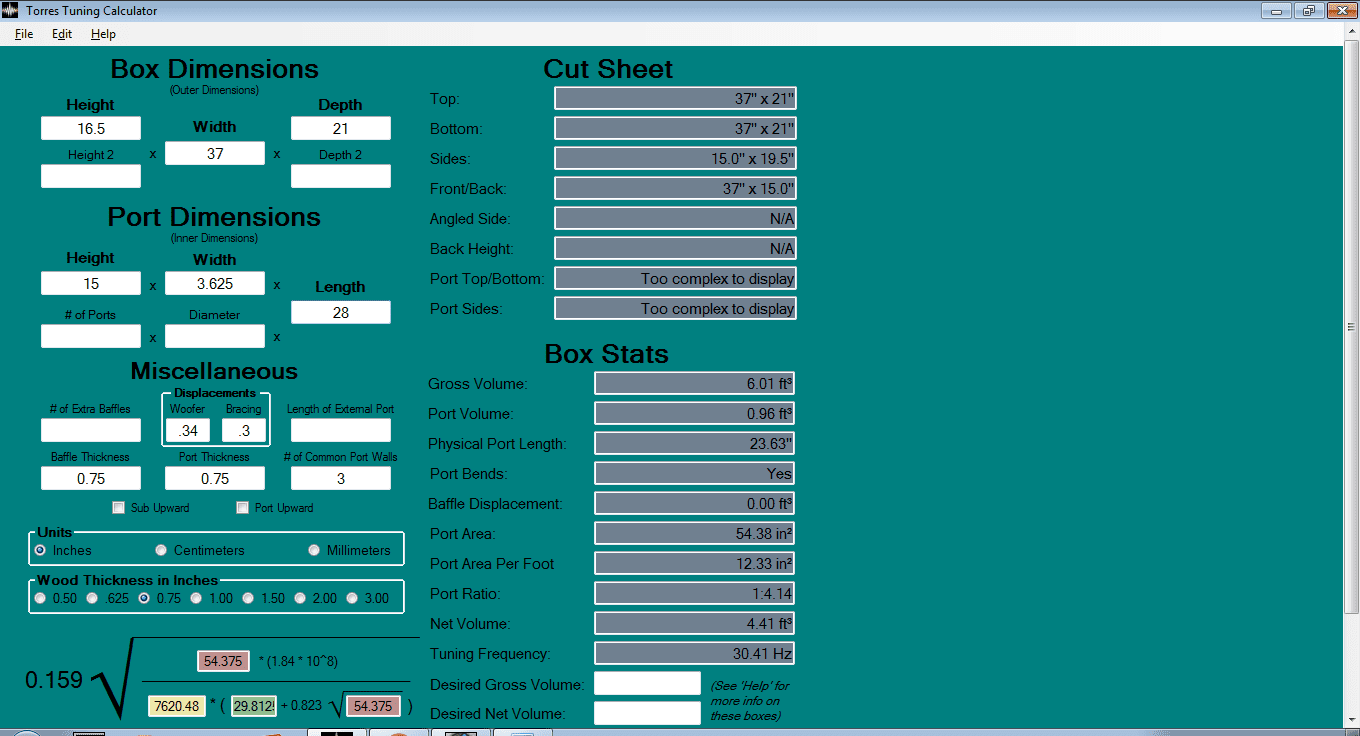Open the Edit menu
Screen dimensions: 1360x736
62,34
